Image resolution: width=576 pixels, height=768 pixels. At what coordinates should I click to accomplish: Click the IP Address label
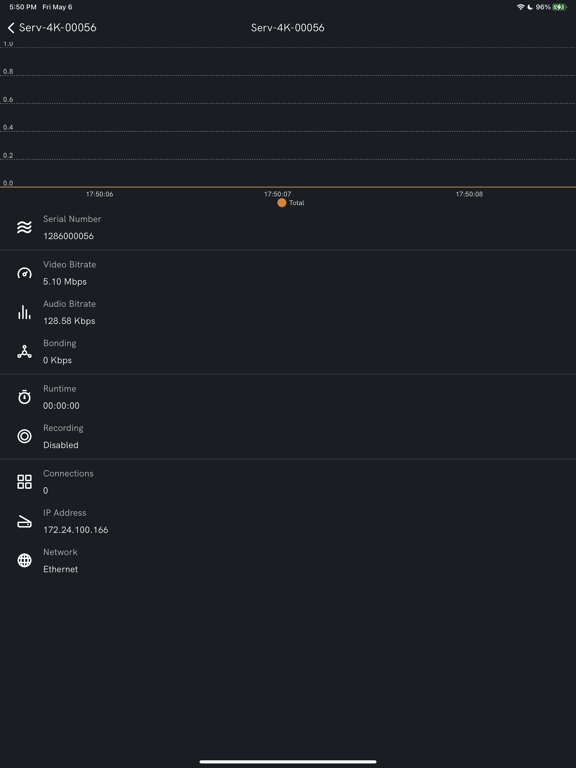65,513
